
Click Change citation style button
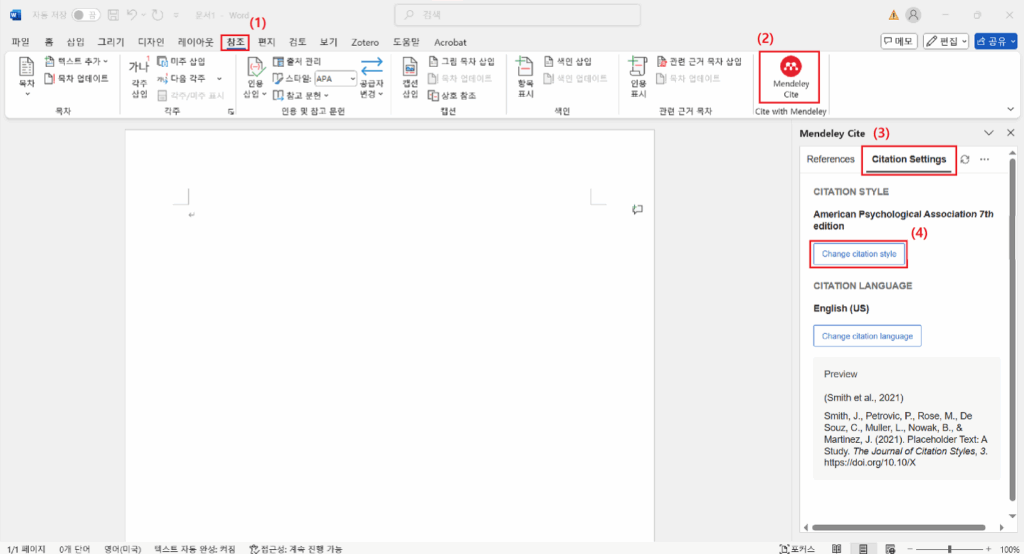(859, 254)
